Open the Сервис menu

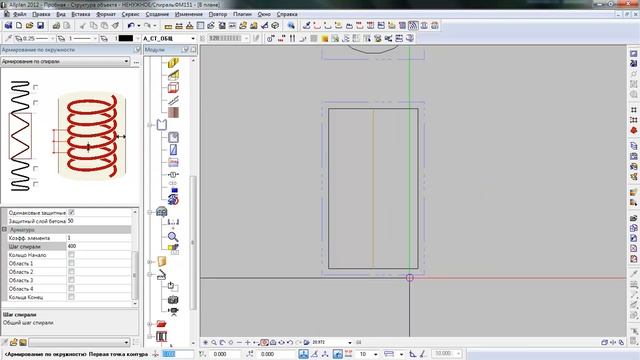click(131, 14)
